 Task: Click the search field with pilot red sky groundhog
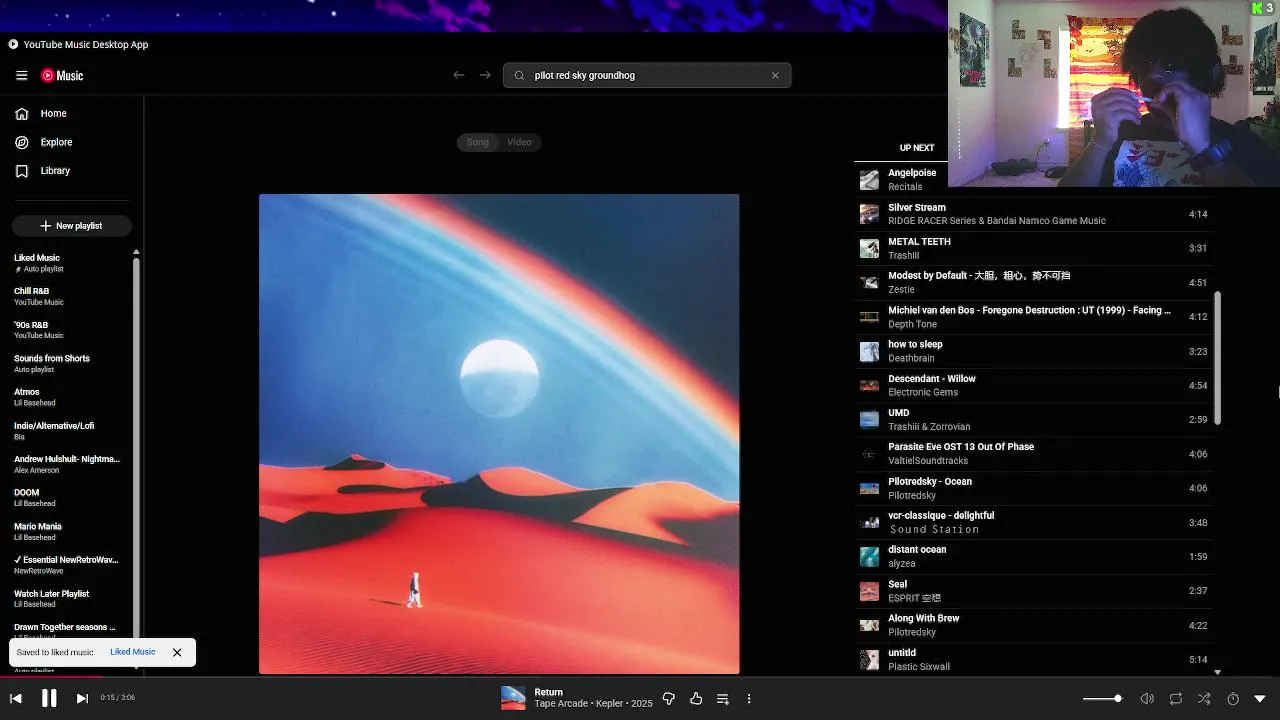click(x=647, y=75)
